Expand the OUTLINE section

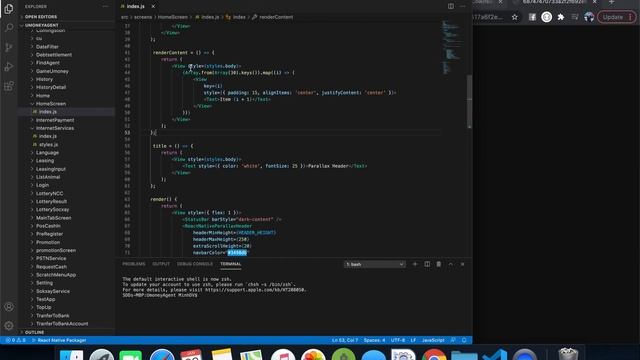[x=34, y=332]
